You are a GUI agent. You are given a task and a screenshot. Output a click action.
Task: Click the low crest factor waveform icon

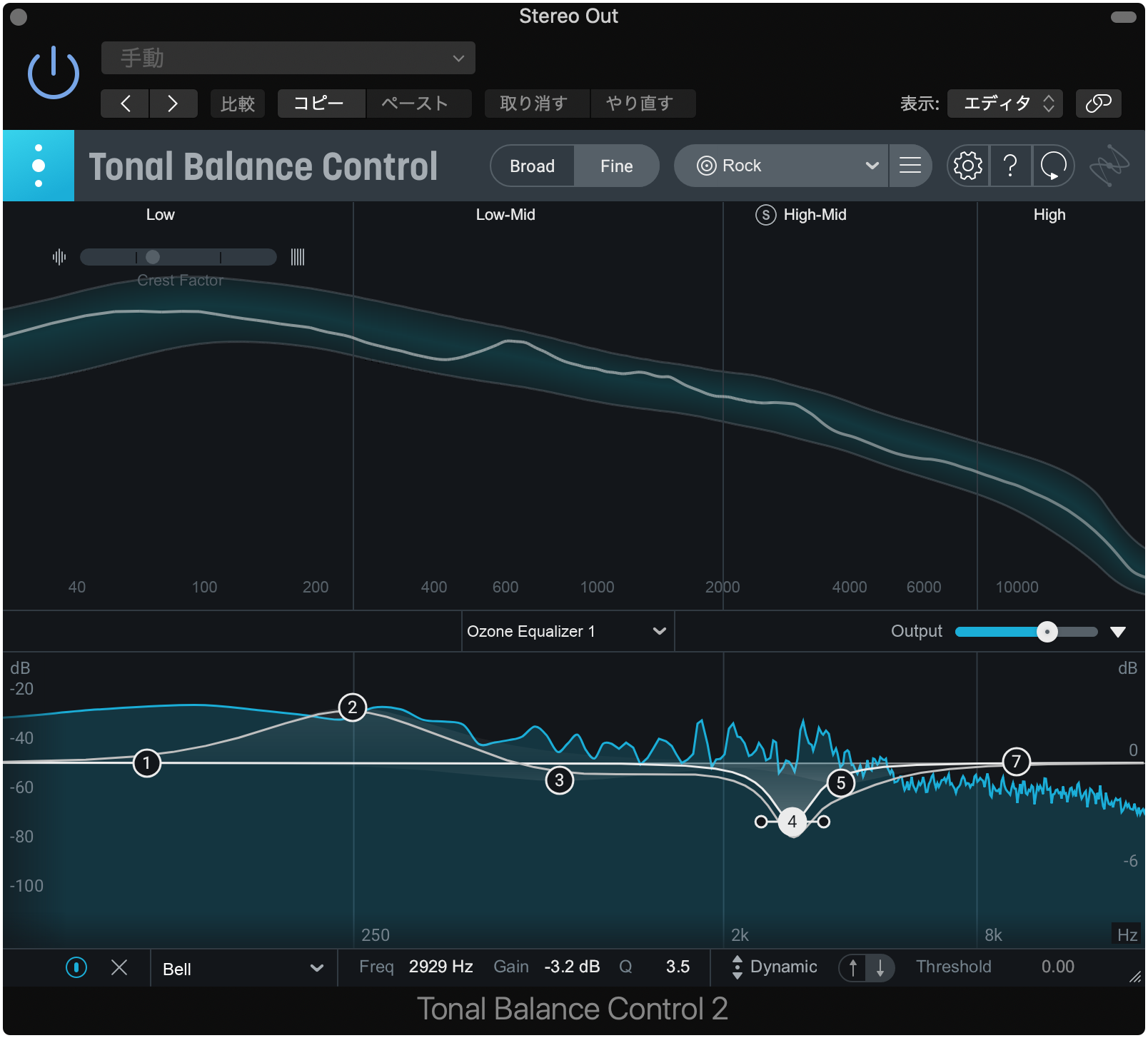click(59, 257)
